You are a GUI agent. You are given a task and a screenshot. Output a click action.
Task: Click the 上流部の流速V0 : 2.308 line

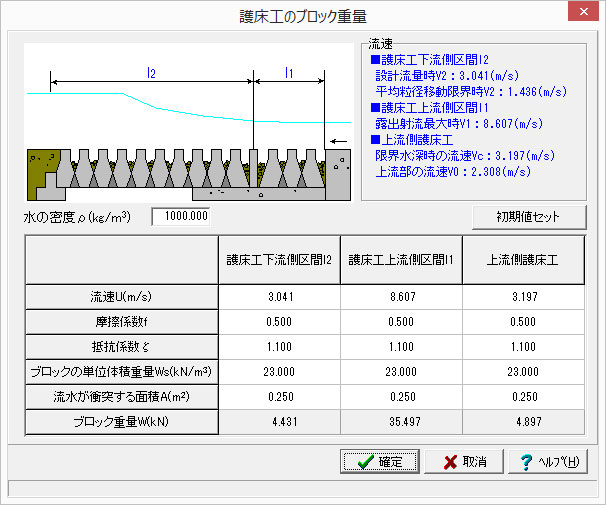tap(453, 172)
